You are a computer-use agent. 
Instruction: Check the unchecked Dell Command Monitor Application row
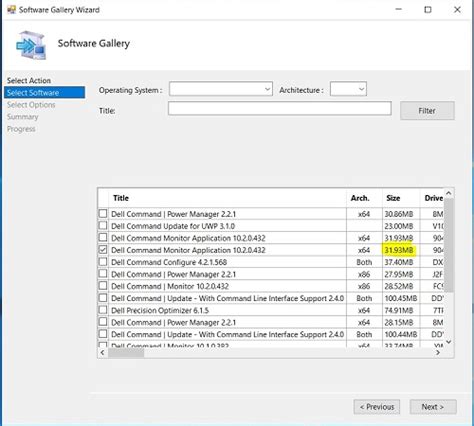pyautogui.click(x=103, y=238)
